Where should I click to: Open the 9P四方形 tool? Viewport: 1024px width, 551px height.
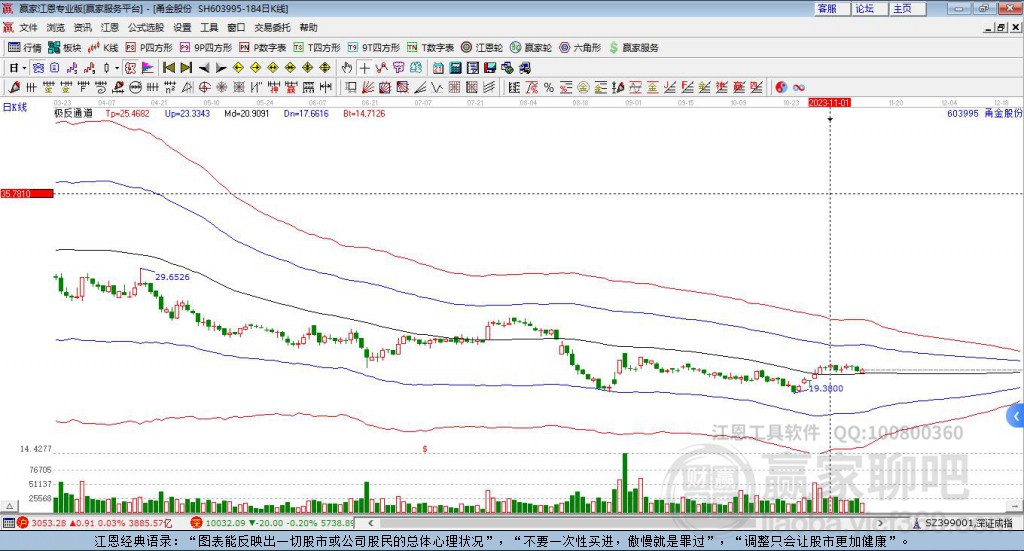(x=206, y=48)
